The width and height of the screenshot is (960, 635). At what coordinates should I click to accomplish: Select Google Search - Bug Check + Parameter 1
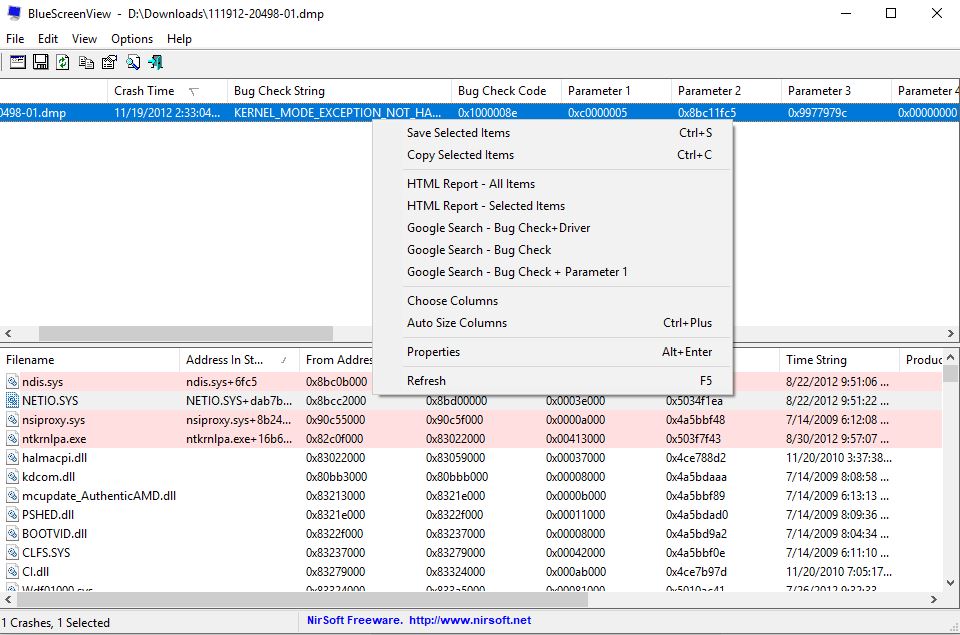pos(552,272)
